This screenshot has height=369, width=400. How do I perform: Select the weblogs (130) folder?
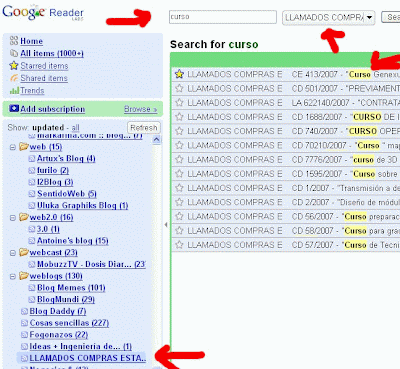point(56,276)
